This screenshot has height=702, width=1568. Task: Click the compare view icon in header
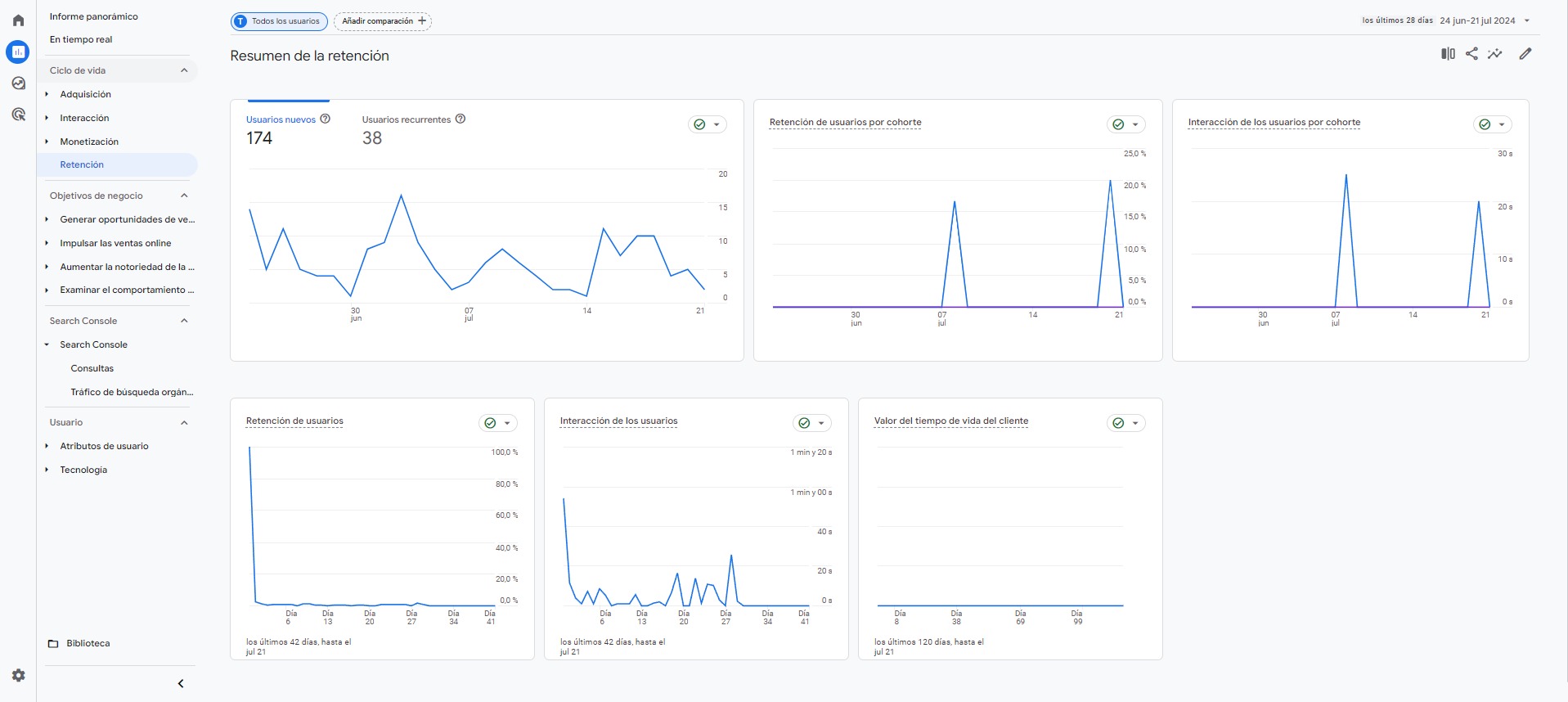1448,54
